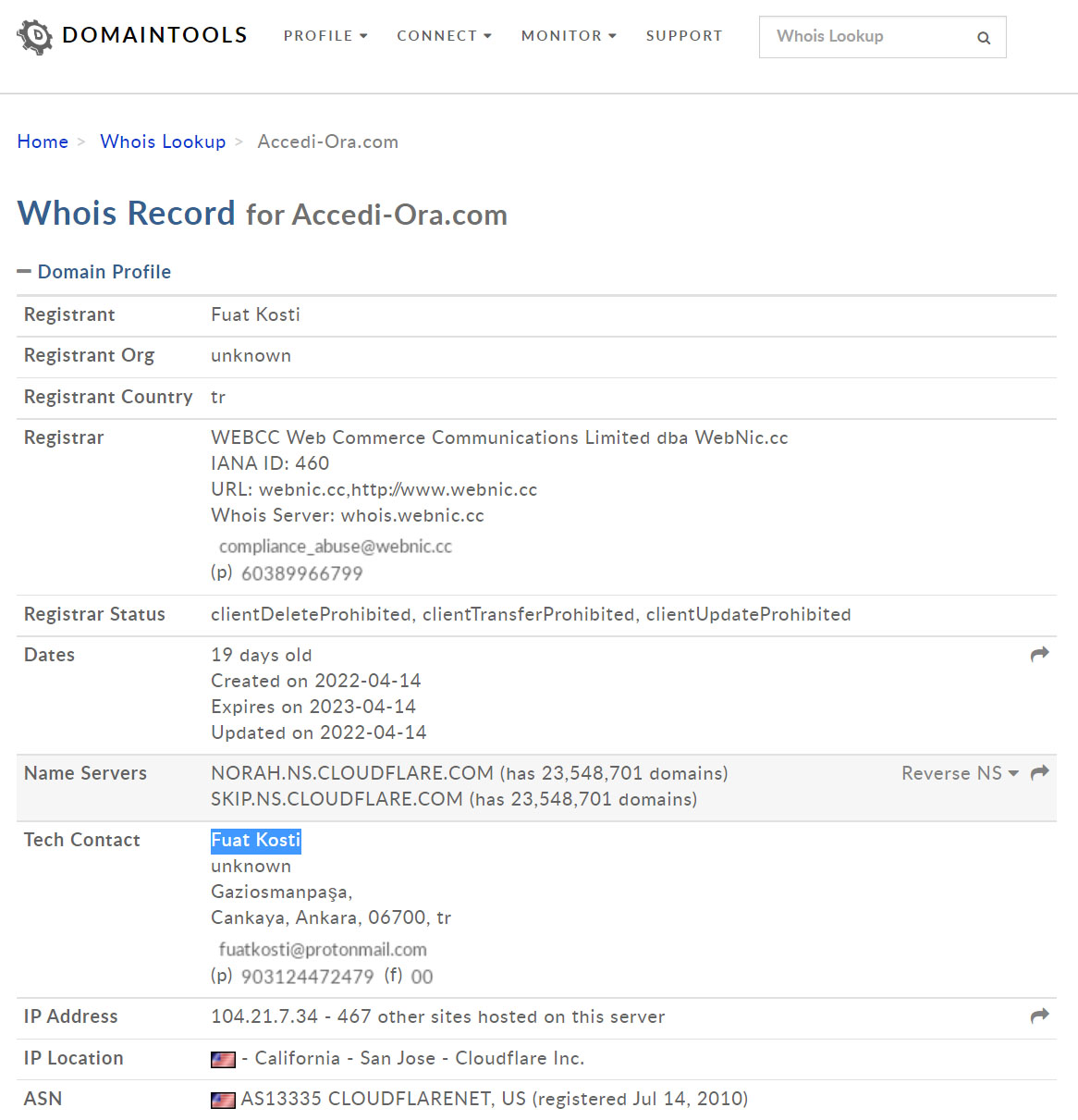Click the IP Location row label
The height and width of the screenshot is (1120, 1078).
pos(74,1058)
